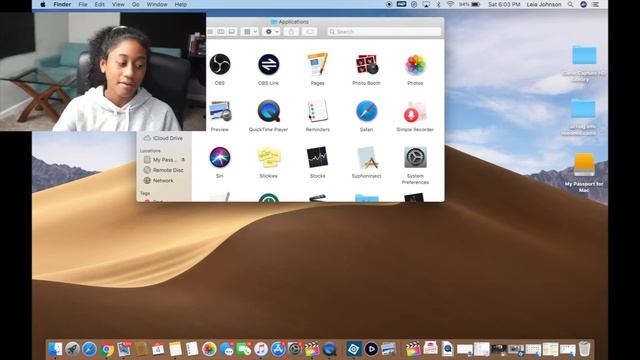Switch Finder to gallery view
This screenshot has height=360, width=640.
(232, 31)
